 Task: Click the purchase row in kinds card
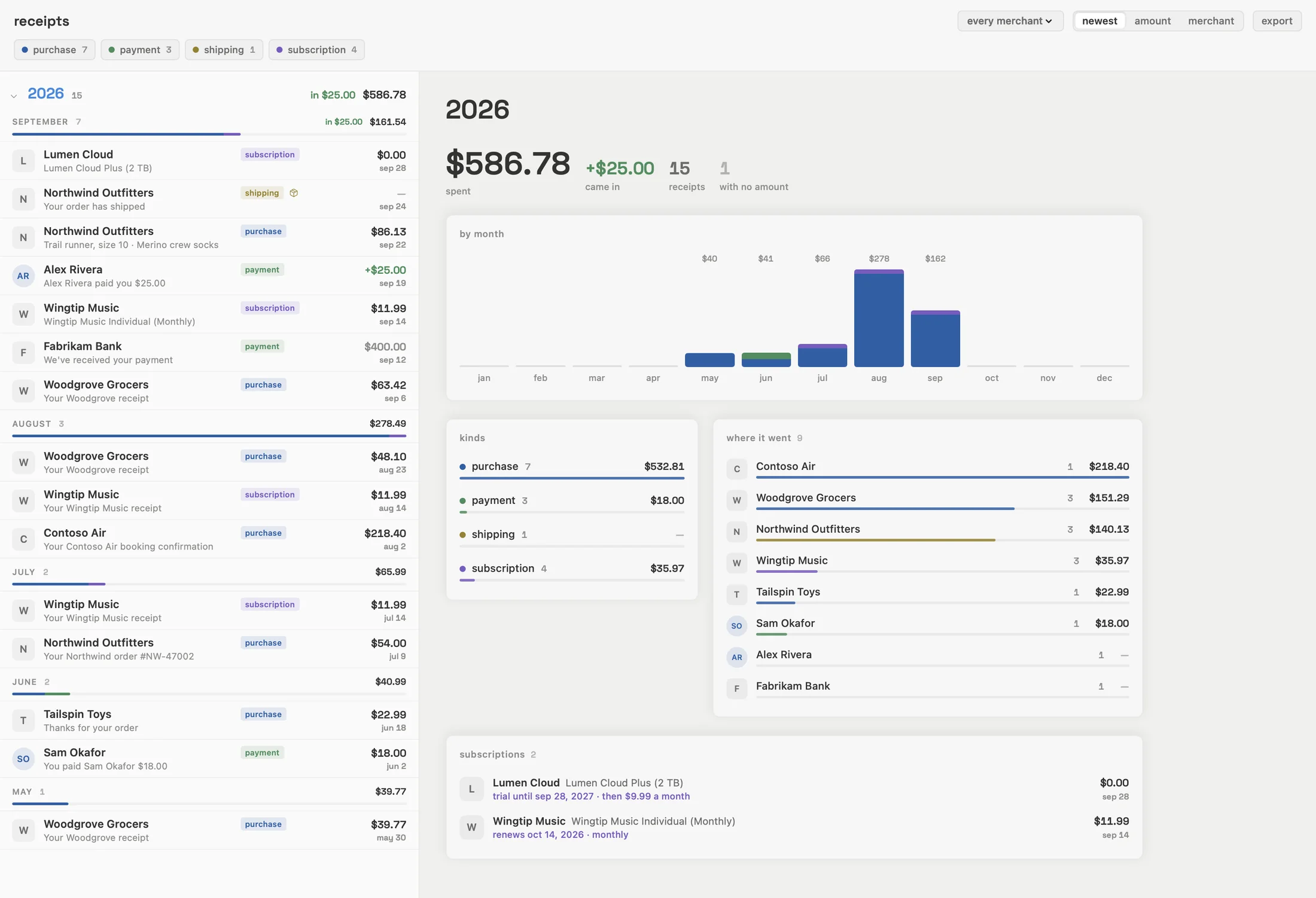[571, 469]
